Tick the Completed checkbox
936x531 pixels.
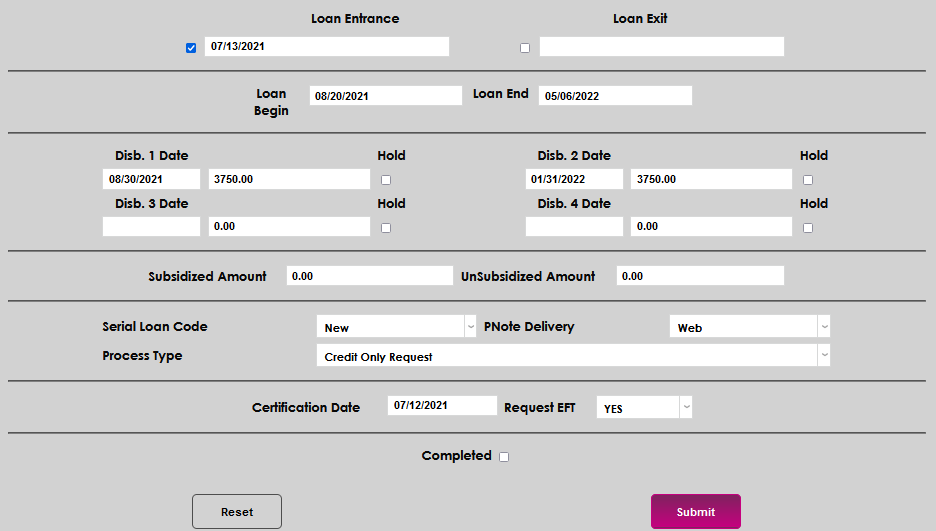point(504,457)
